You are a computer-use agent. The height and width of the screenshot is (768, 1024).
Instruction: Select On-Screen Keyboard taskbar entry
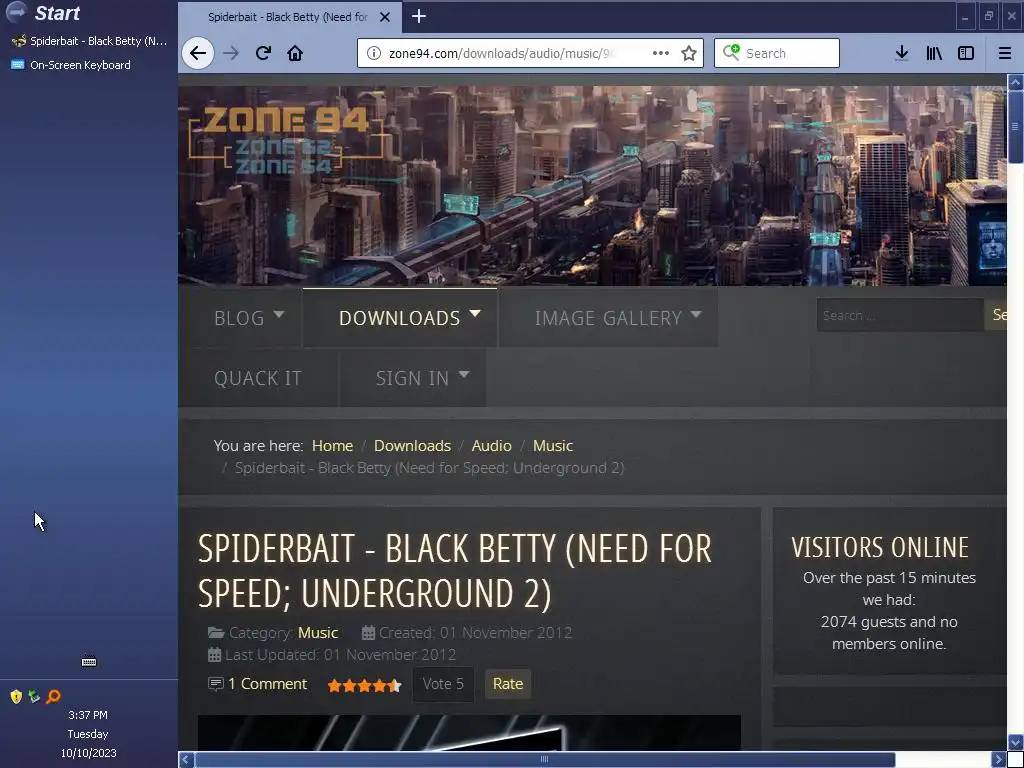pos(71,65)
